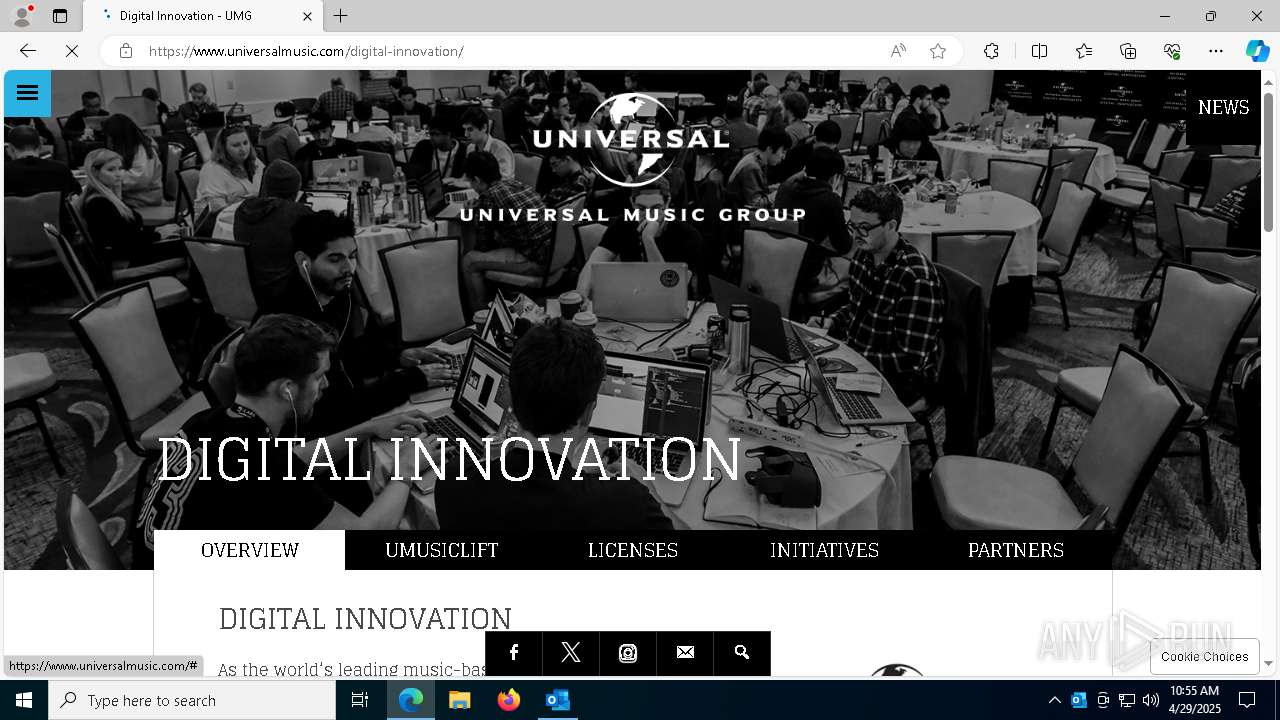Image resolution: width=1280 pixels, height=720 pixels.
Task: Go back with the browser back arrow
Action: (x=28, y=51)
